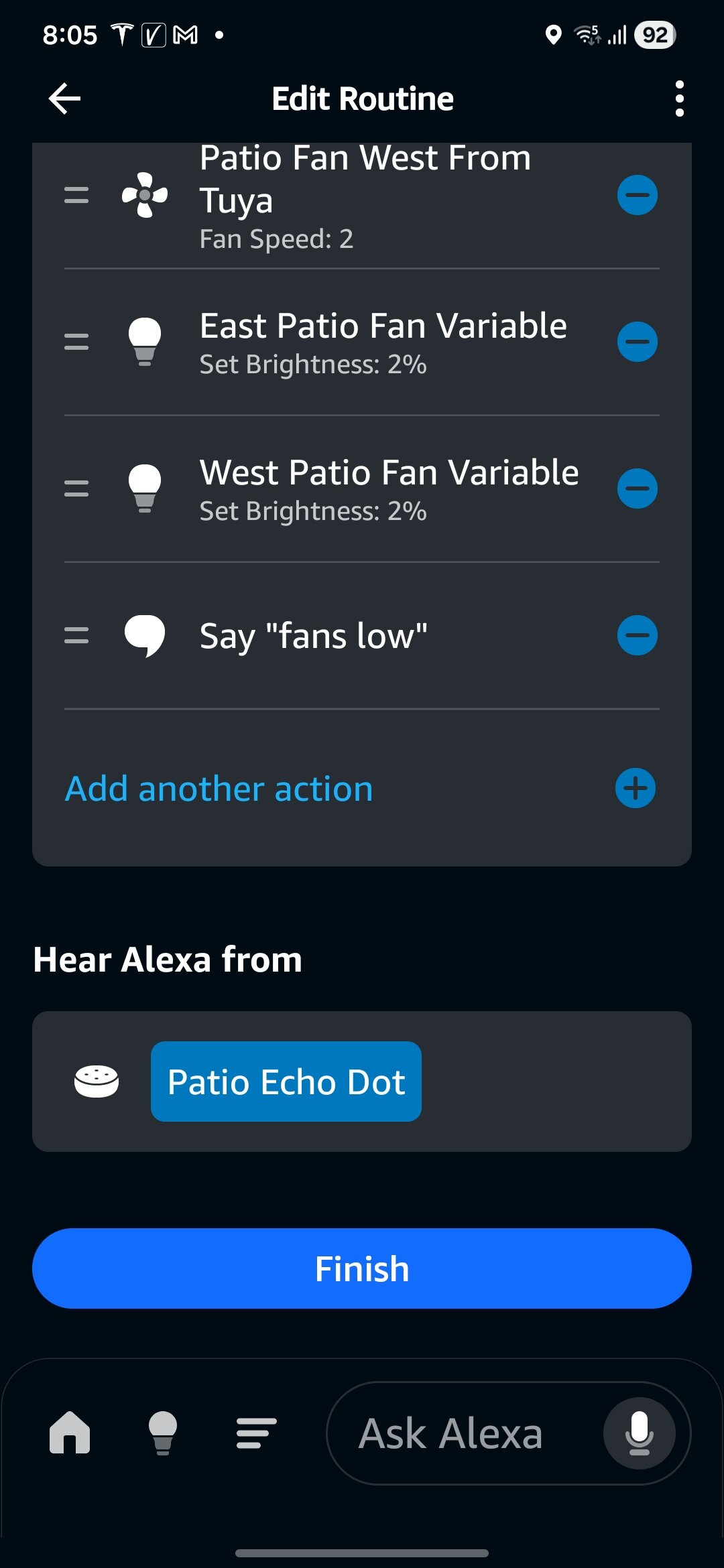Tap the Echo Dot device icon
This screenshot has height=1568, width=724.
tap(97, 1082)
